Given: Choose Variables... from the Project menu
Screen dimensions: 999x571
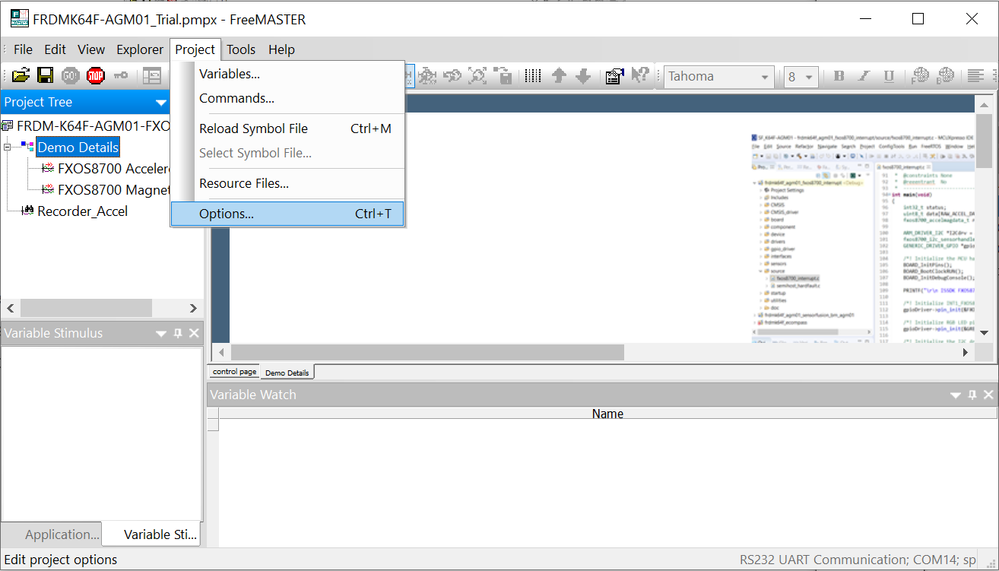Looking at the screenshot, I should coord(287,74).
